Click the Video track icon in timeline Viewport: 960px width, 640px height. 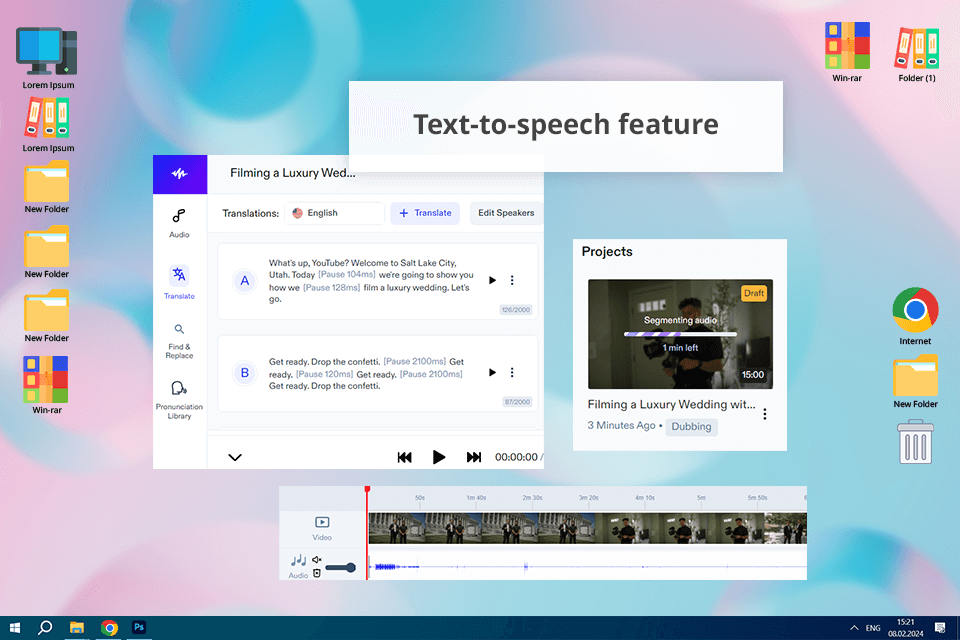322,522
